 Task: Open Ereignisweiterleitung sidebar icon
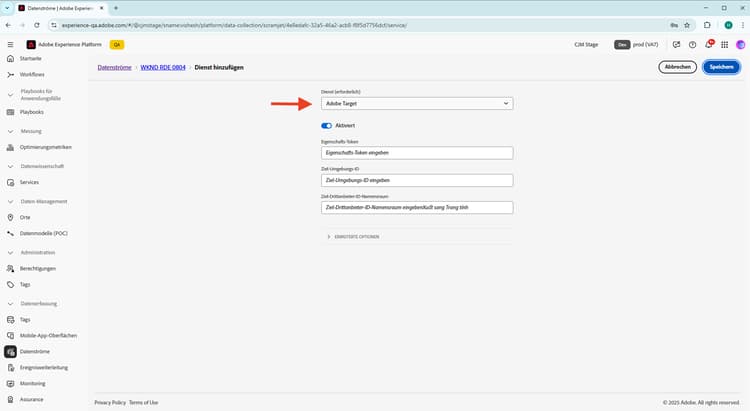(11, 367)
